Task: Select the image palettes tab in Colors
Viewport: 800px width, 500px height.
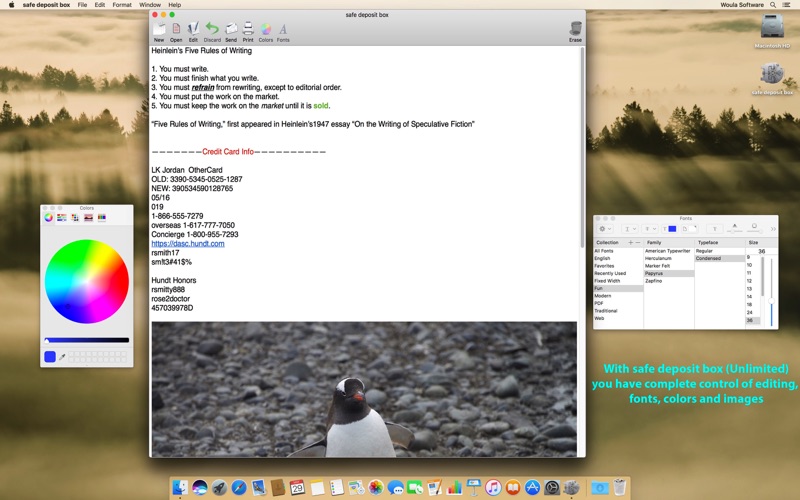Action: (88, 217)
